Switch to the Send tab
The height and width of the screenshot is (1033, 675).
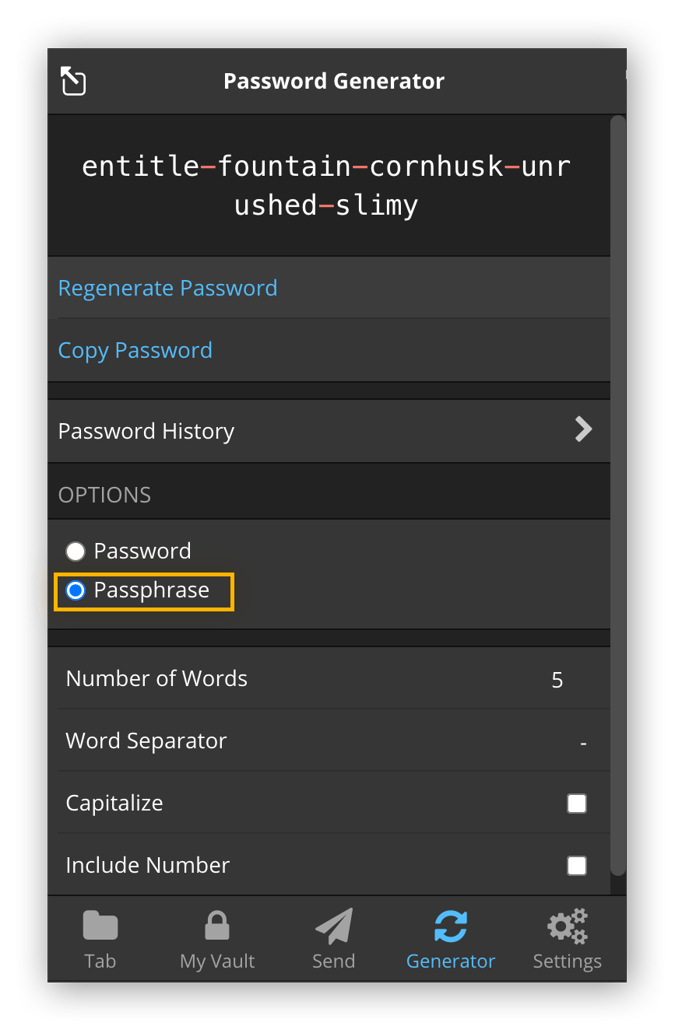click(x=333, y=940)
